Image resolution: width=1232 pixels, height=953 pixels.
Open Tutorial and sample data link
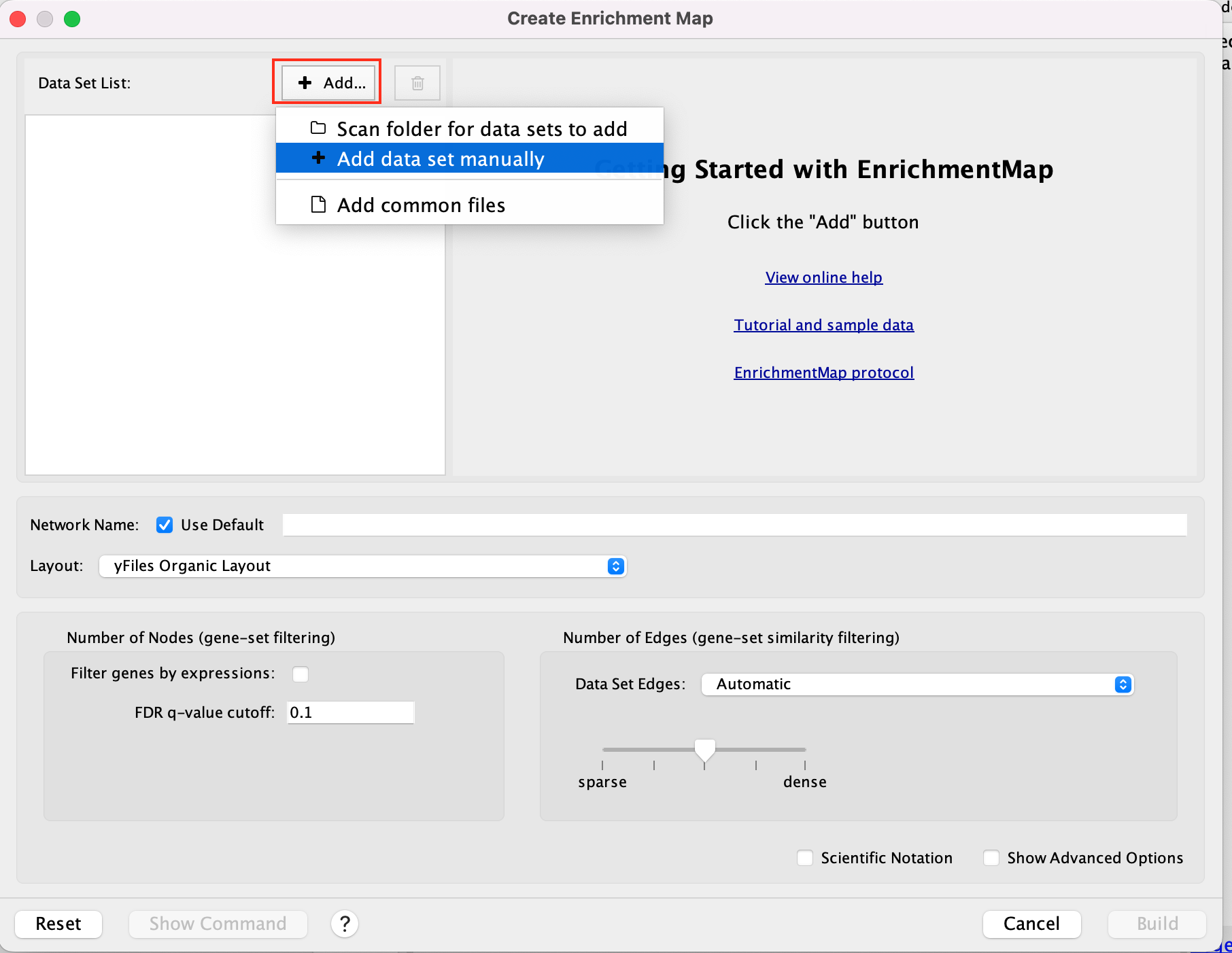coord(823,325)
